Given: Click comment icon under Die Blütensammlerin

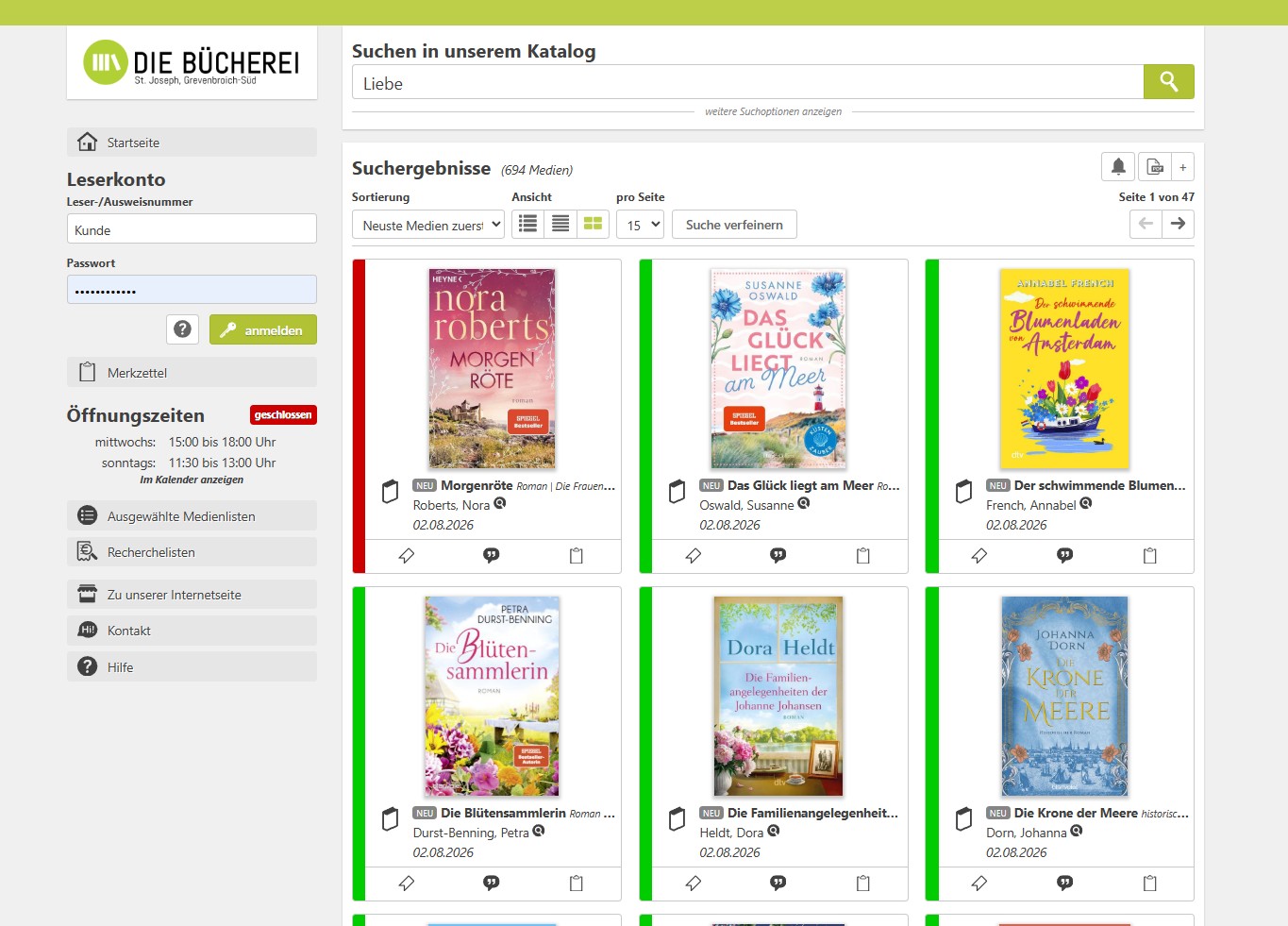Looking at the screenshot, I should 492,883.
